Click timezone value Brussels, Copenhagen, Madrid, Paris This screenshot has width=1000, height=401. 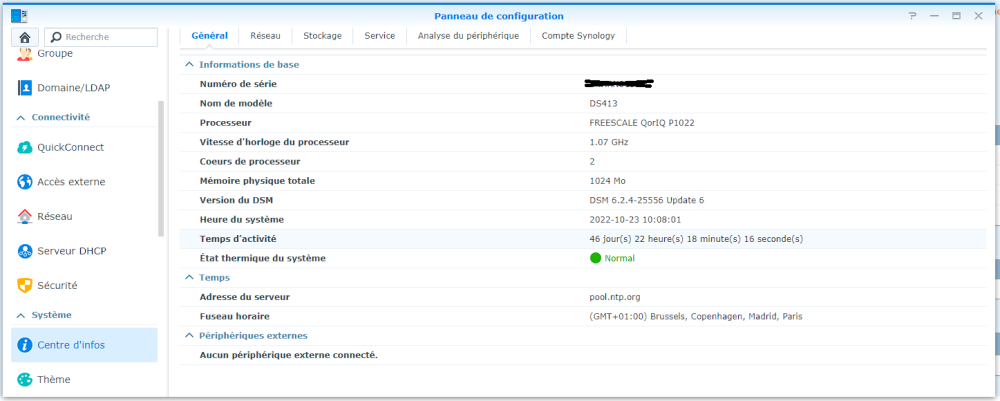(696, 316)
